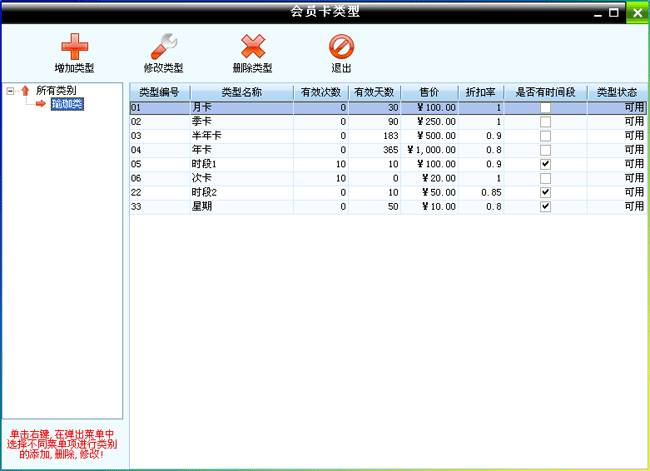Sort by the 售价 column header
650x471 pixels.
coord(430,92)
